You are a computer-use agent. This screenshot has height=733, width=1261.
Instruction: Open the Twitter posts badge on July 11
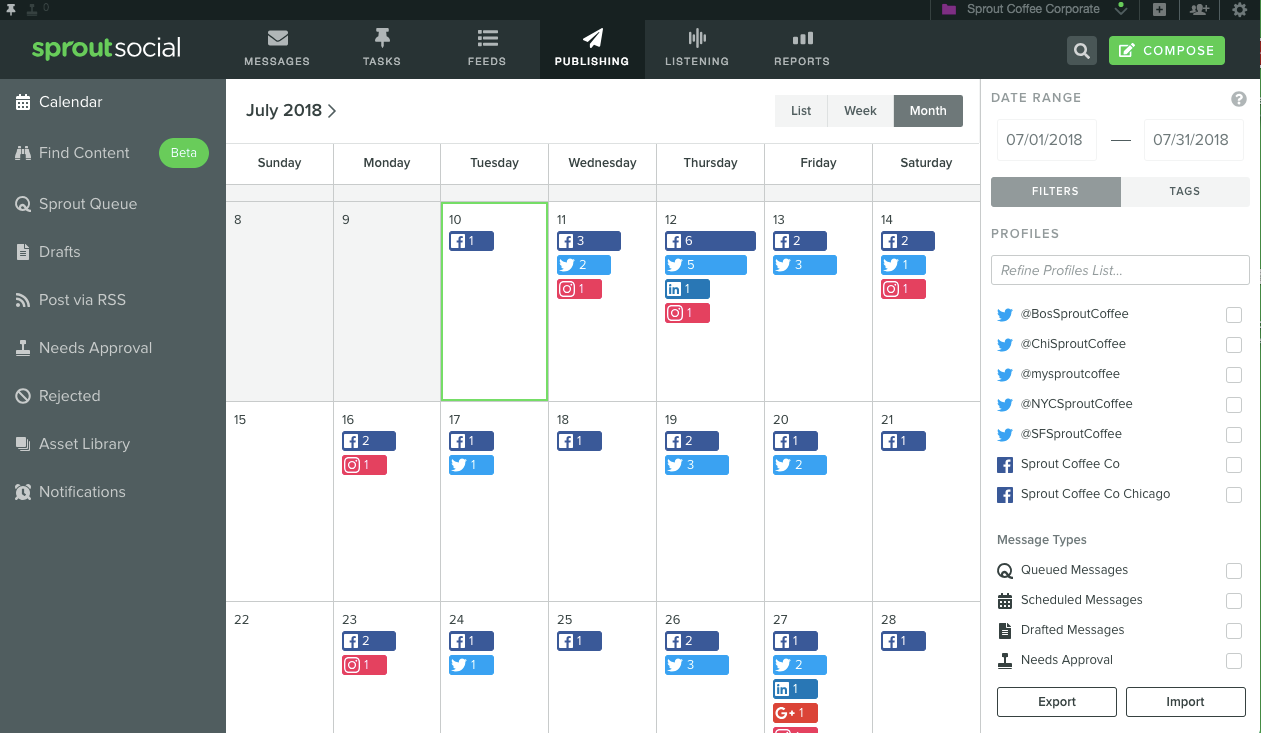click(x=584, y=265)
